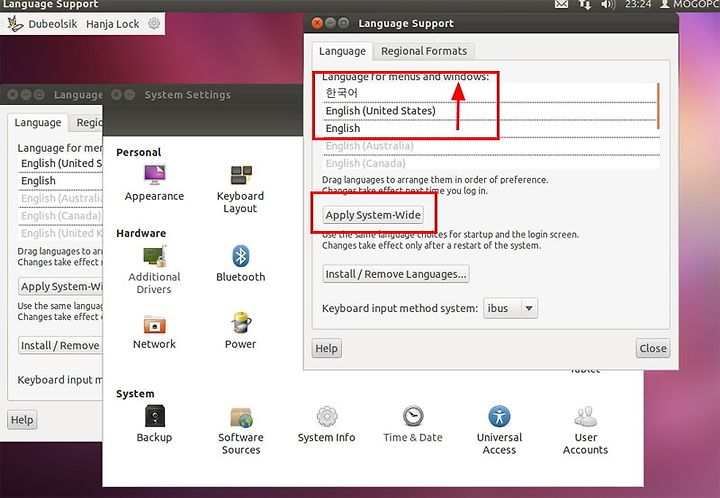Open Appearance settings icon
Image resolution: width=720 pixels, height=498 pixels.
[x=154, y=175]
